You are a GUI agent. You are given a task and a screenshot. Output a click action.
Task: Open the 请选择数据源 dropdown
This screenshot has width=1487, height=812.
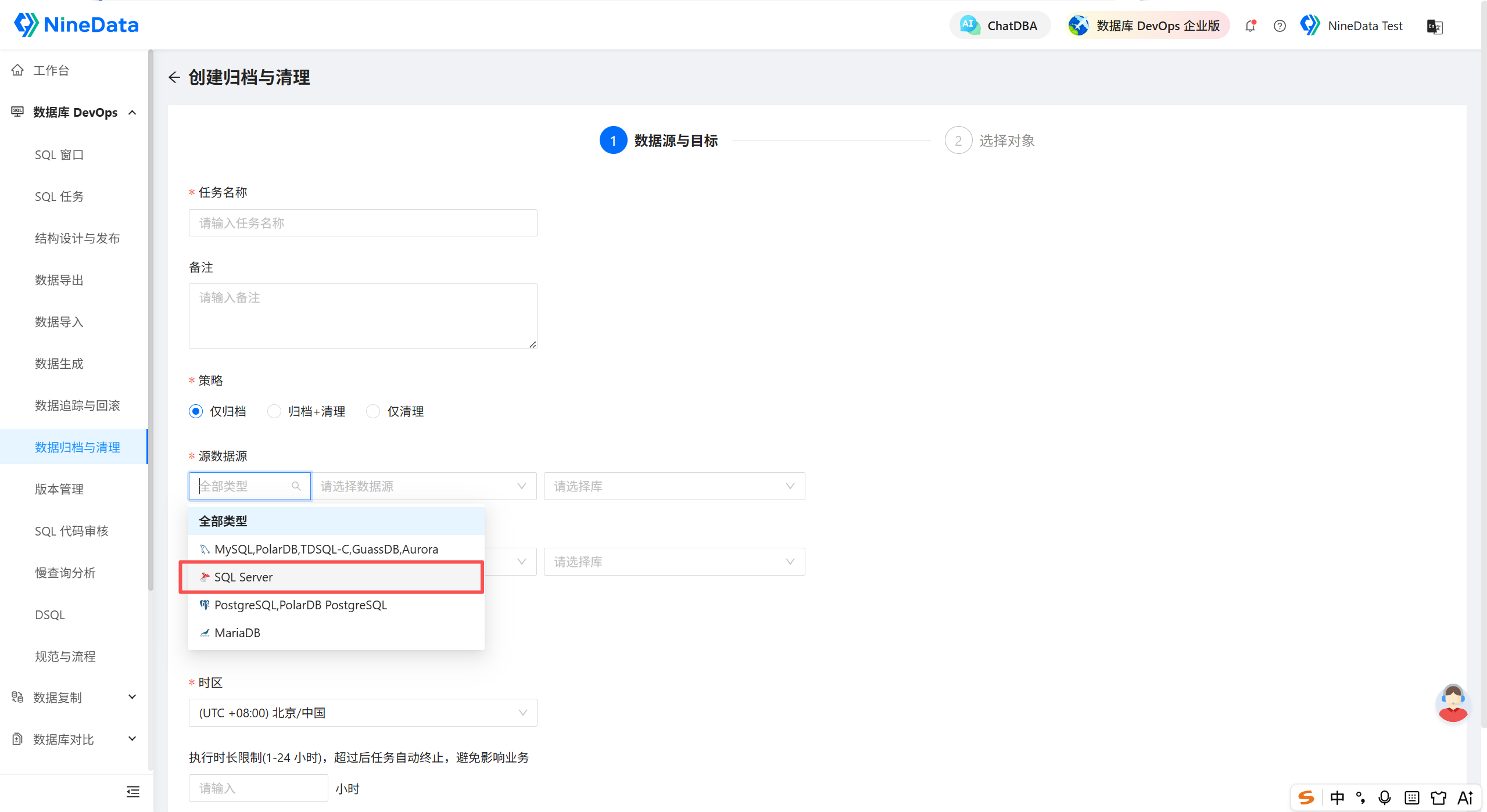(x=424, y=486)
